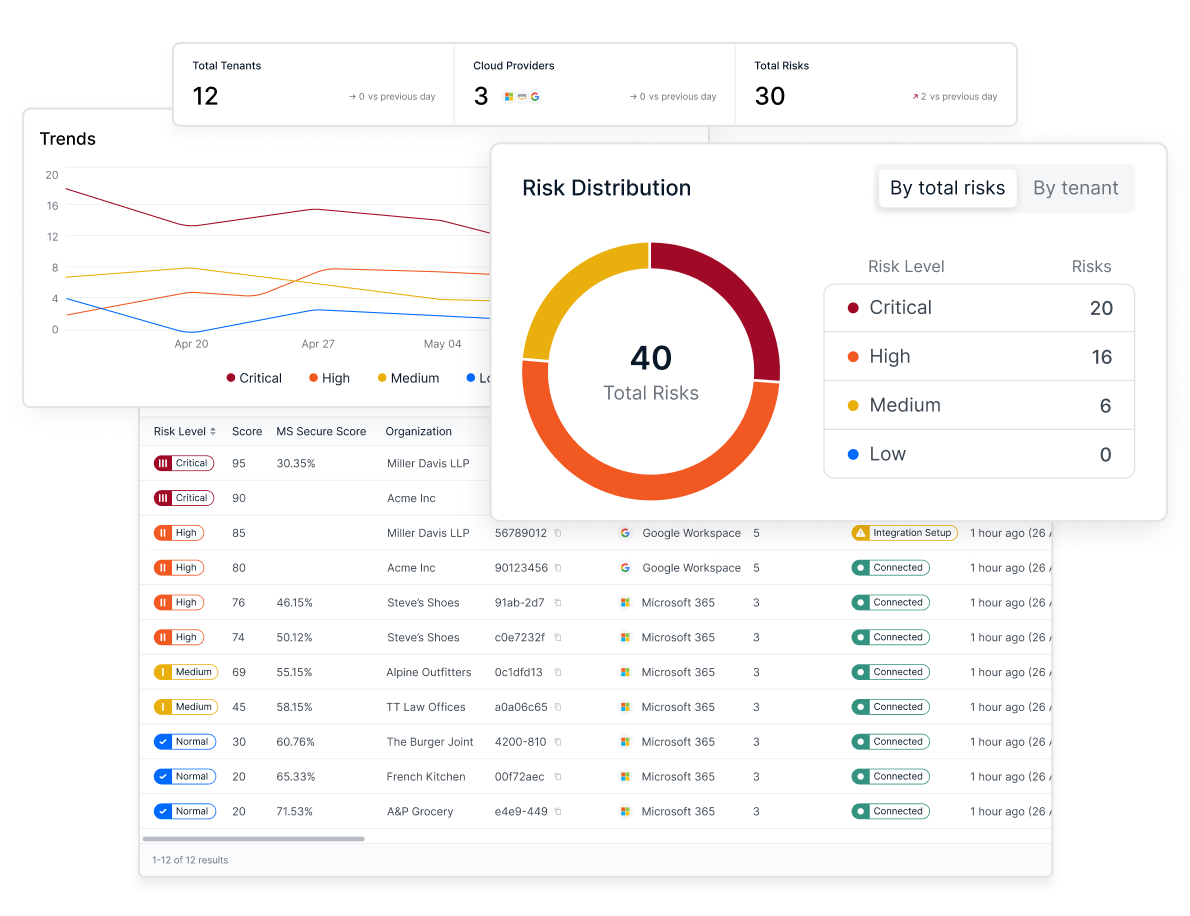The image size is (1190, 916).
Task: Select By total risks tab
Action: click(947, 188)
